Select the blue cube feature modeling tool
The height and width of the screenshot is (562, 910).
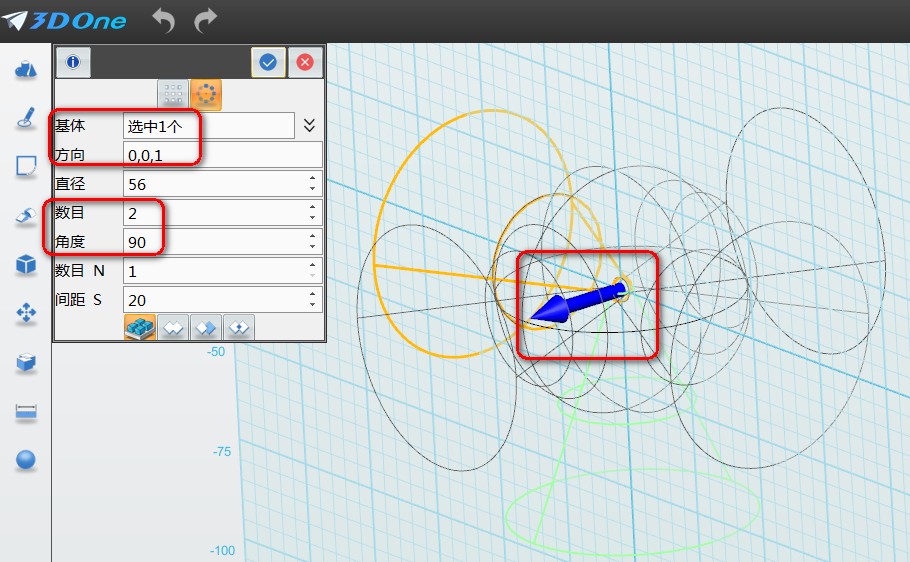pyautogui.click(x=26, y=265)
